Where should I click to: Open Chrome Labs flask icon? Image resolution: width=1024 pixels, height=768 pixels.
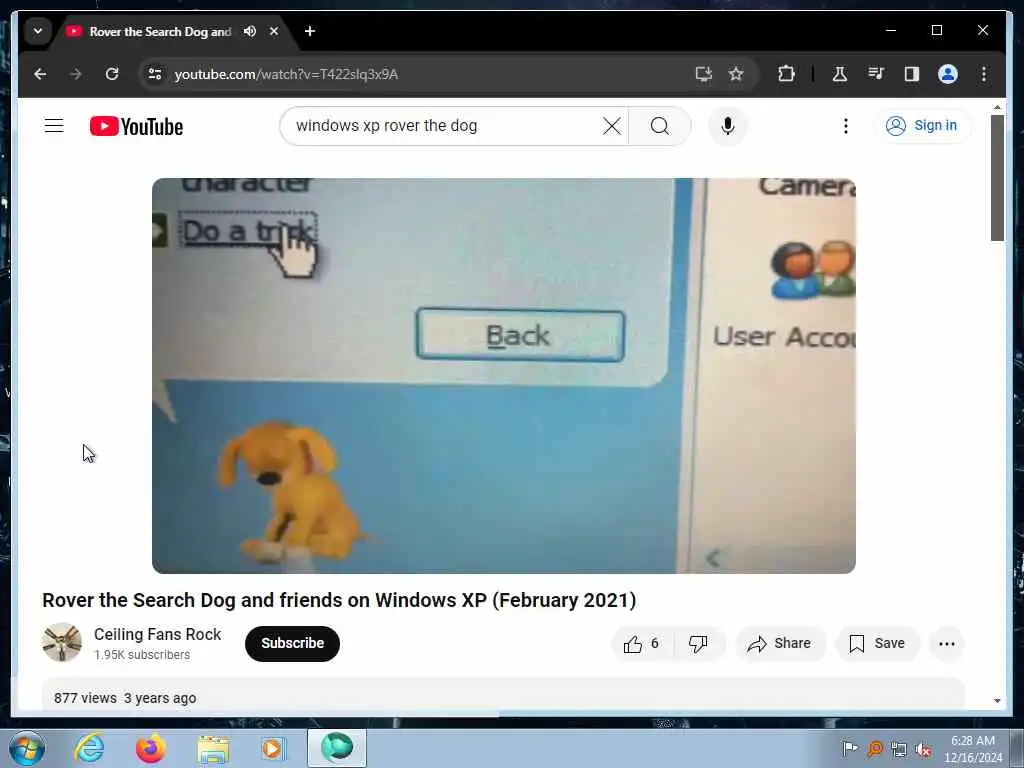click(x=840, y=74)
